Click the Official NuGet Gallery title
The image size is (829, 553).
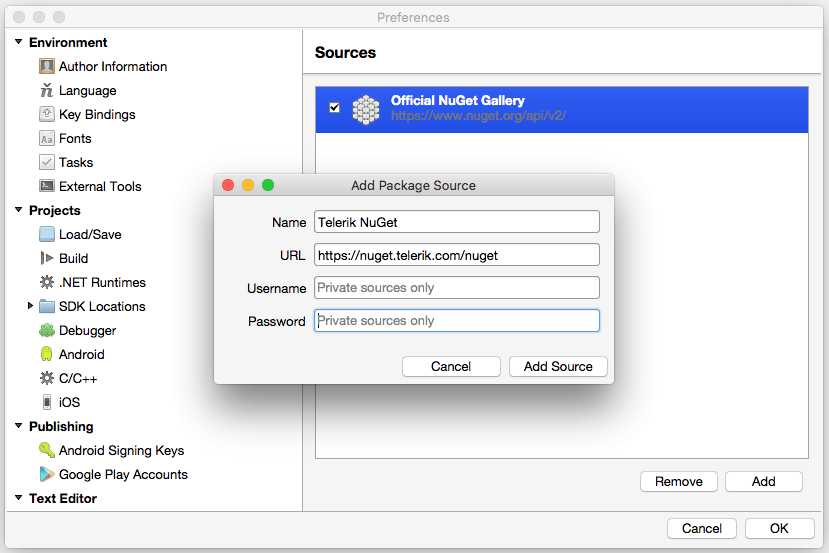(457, 100)
